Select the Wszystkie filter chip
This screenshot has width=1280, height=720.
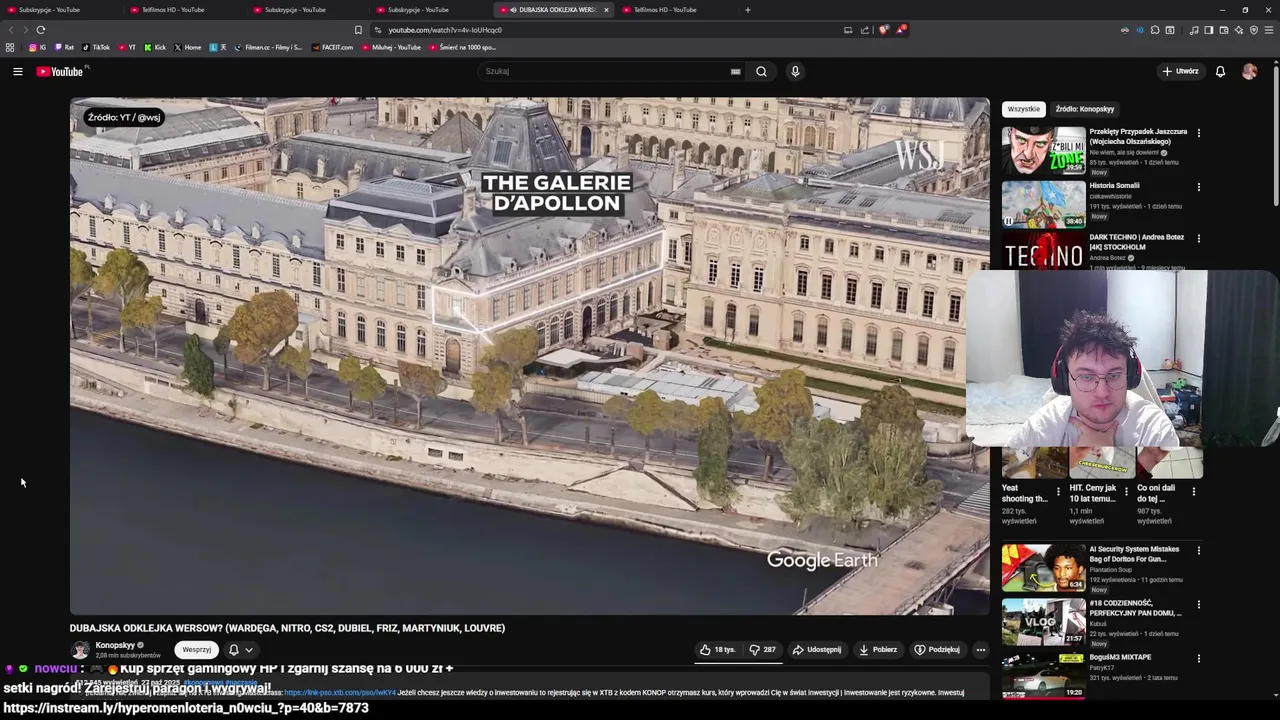tap(1023, 109)
